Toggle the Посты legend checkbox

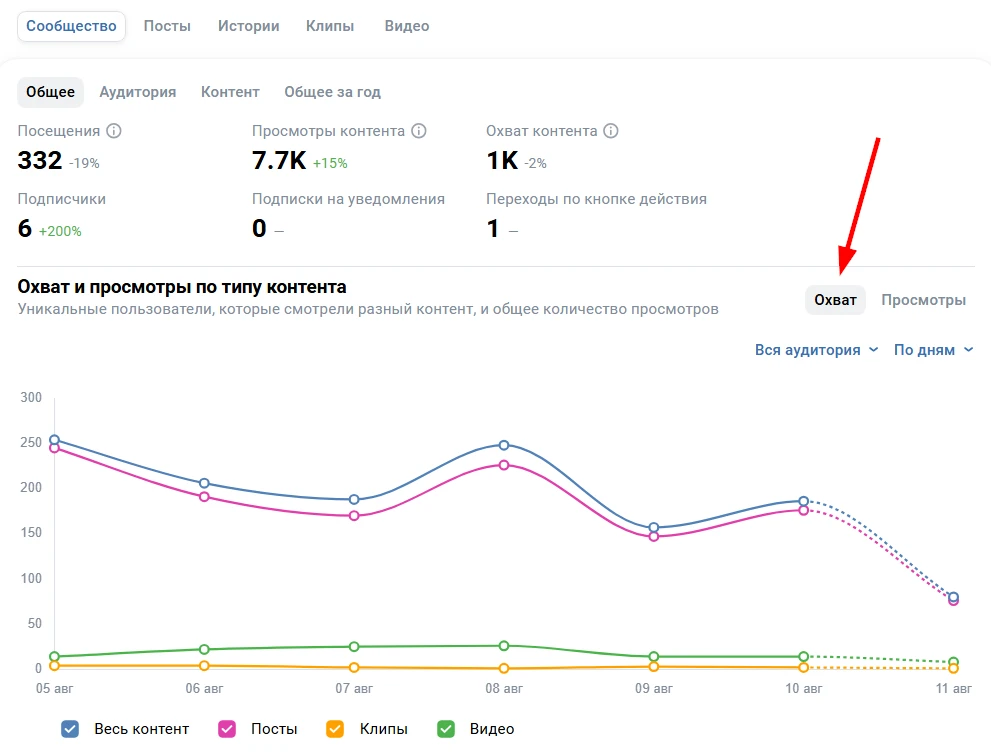(x=227, y=729)
